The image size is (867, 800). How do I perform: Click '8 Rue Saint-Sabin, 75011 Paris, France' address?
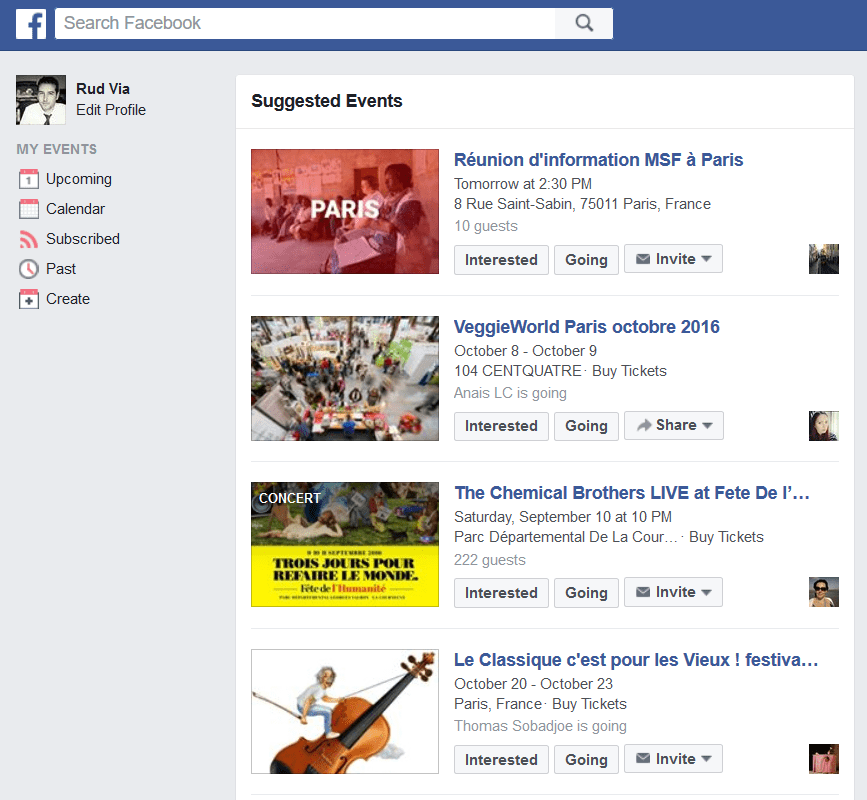(x=582, y=204)
